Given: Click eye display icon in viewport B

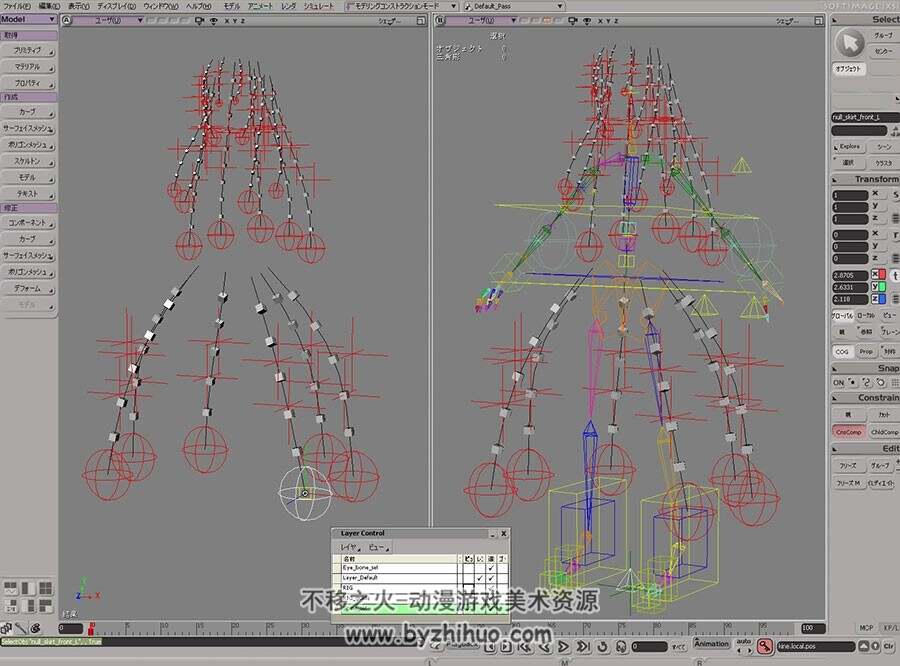Looking at the screenshot, I should coord(587,21).
